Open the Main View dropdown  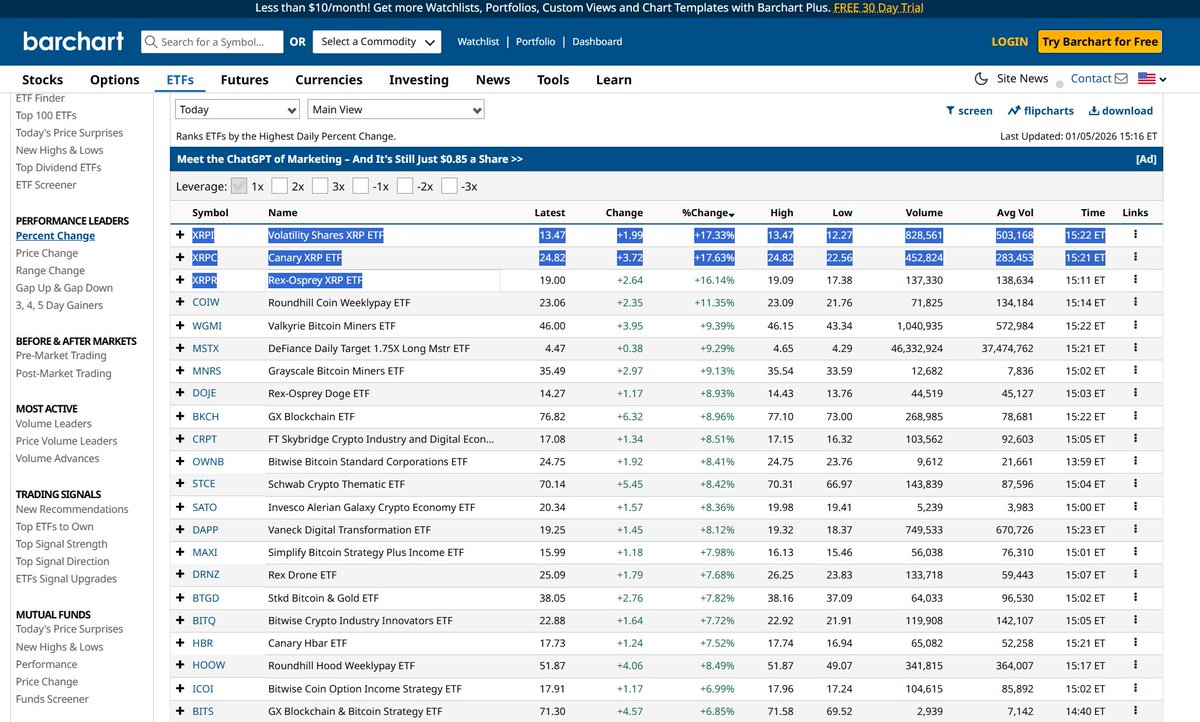point(398,108)
